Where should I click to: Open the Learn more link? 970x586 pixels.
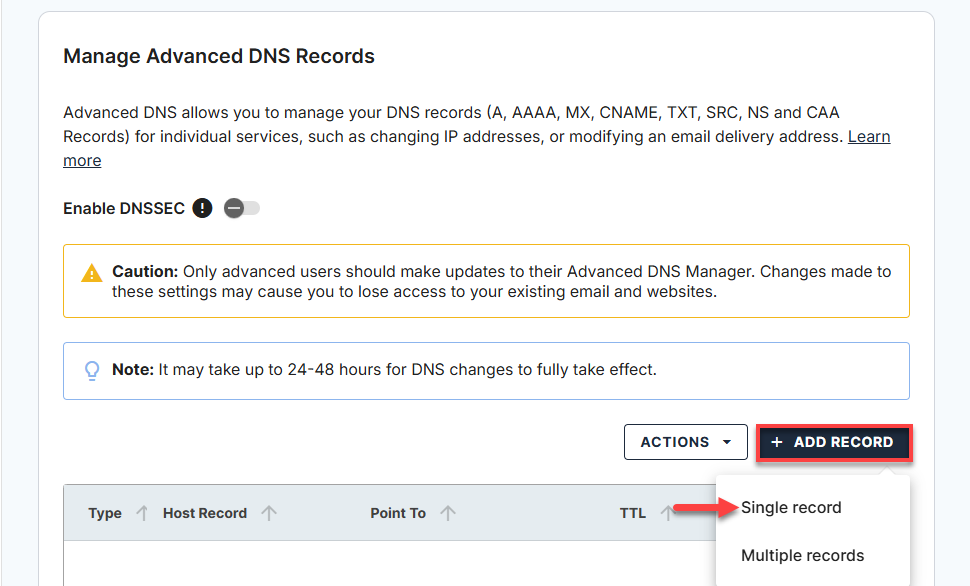pos(869,136)
